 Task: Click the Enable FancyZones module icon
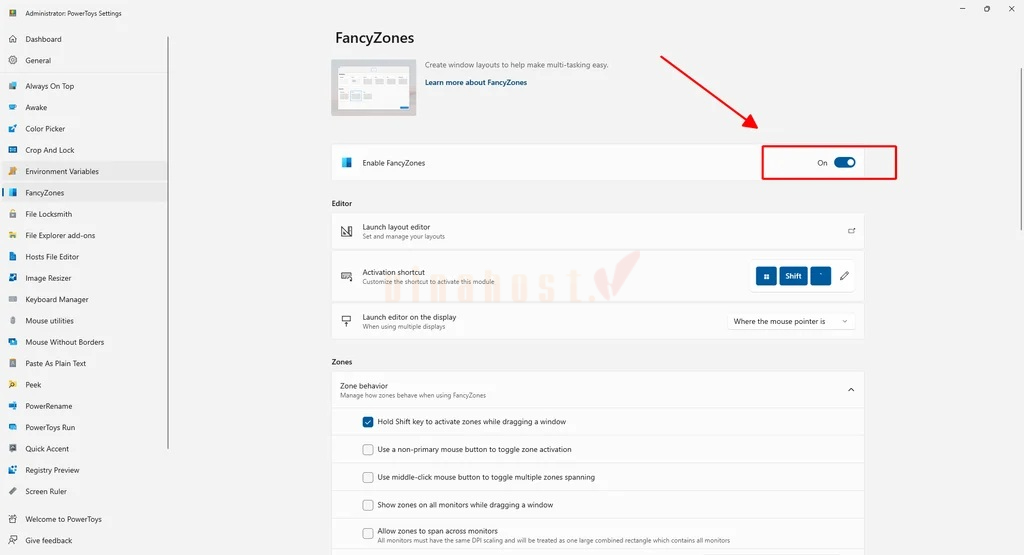[x=347, y=163]
